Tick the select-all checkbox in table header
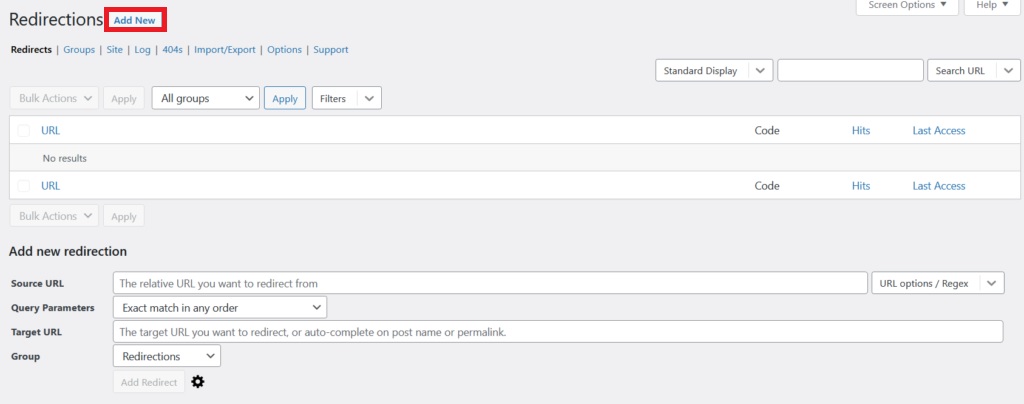 tap(24, 131)
